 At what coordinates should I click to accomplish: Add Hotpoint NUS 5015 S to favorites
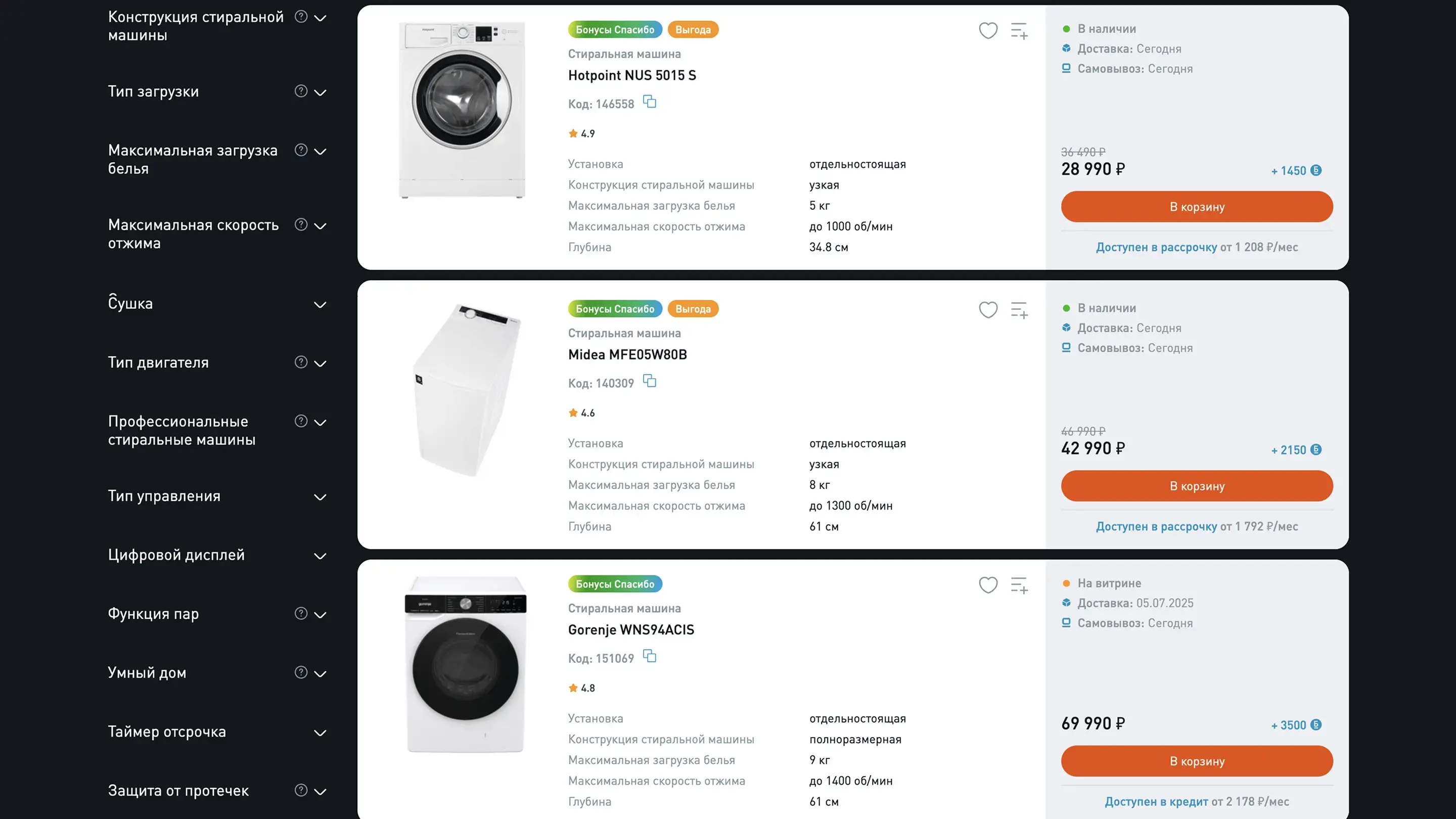coord(988,30)
